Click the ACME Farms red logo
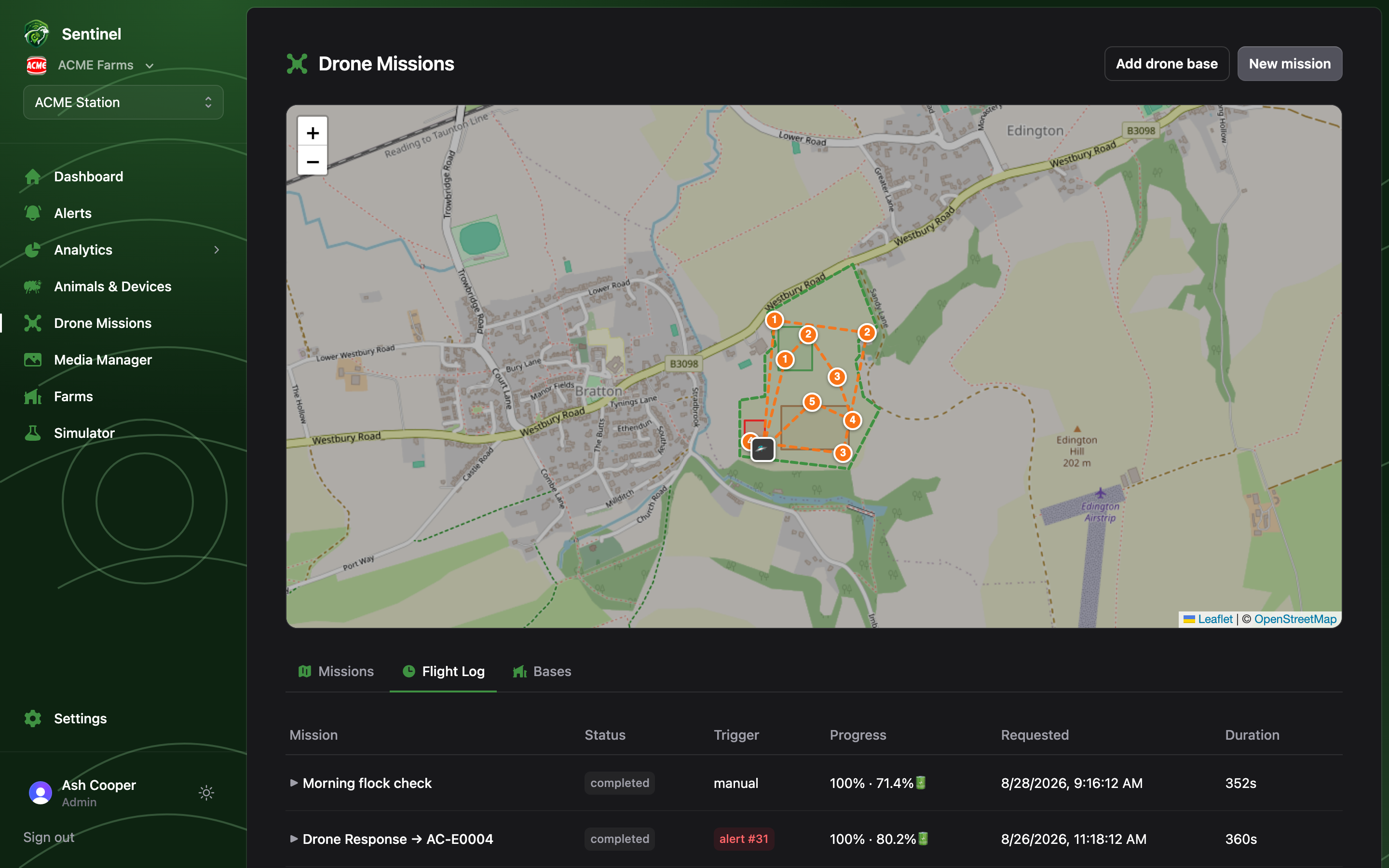This screenshot has width=1389, height=868. pos(37,66)
